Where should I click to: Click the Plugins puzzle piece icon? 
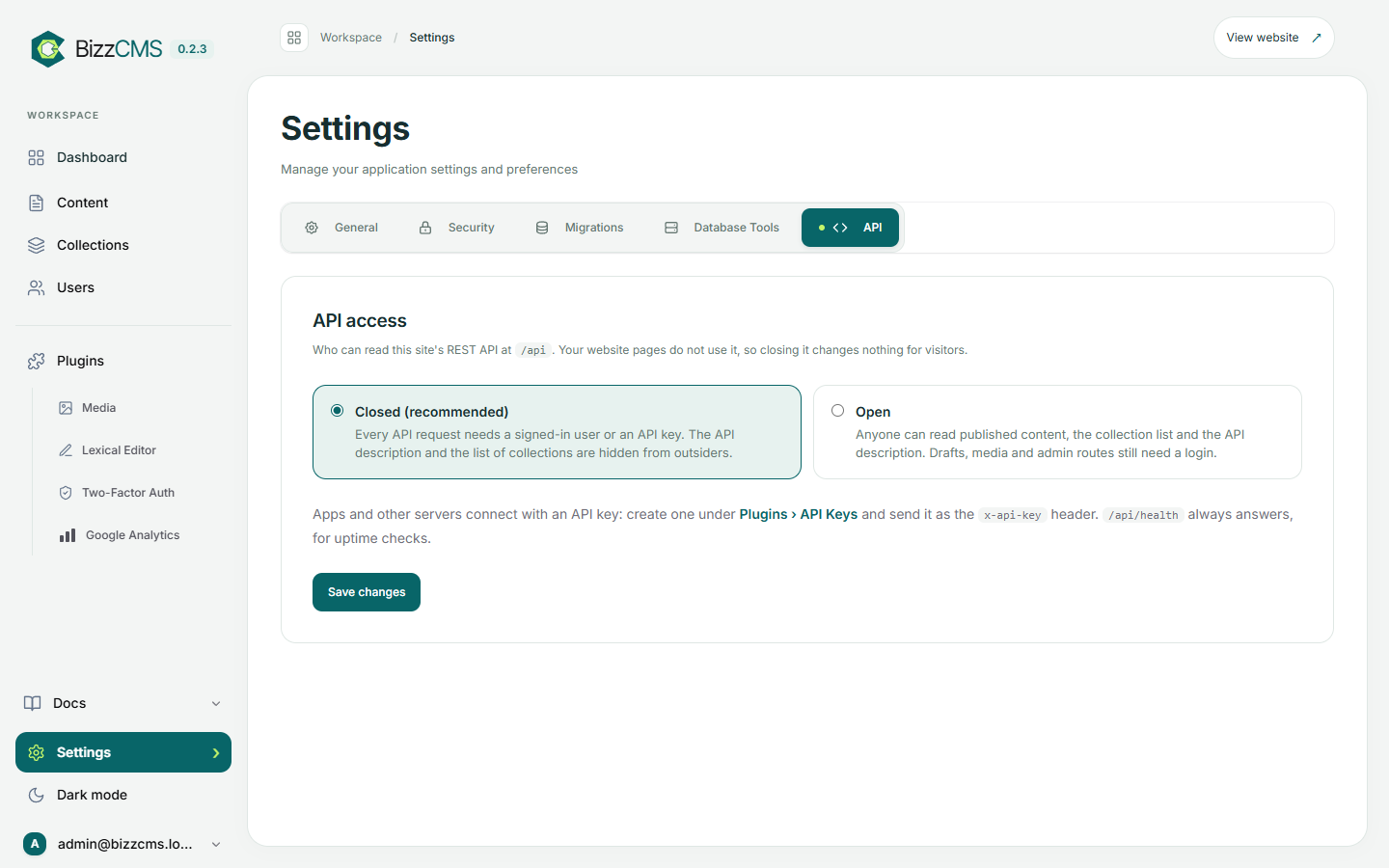(37, 361)
